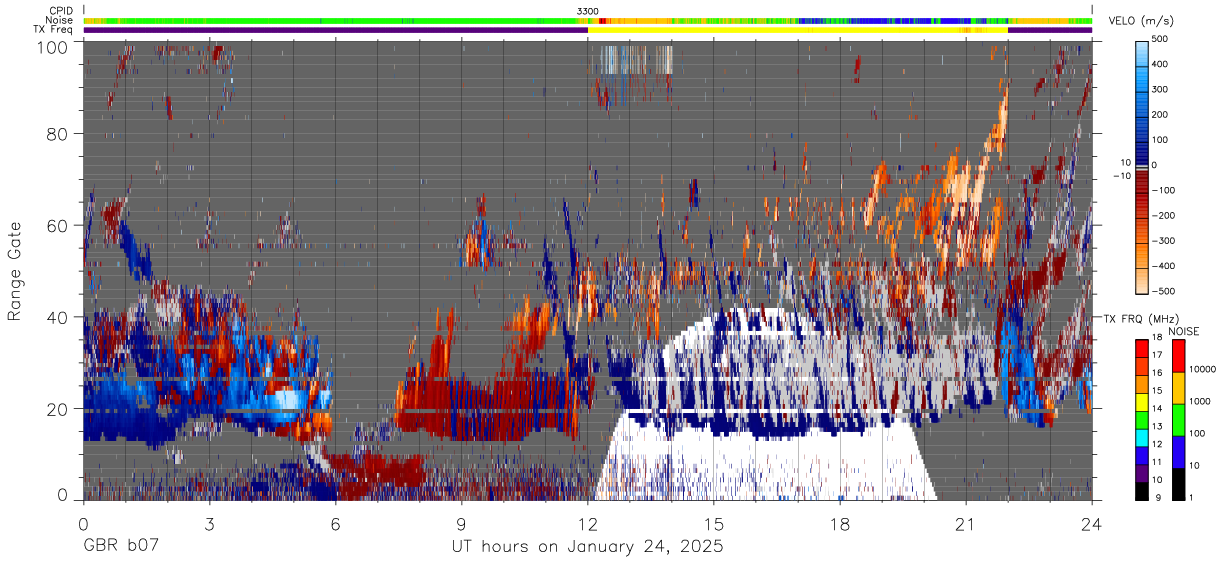
Task: Click "UT hours on January 24, 2025" title
Action: (x=588, y=547)
